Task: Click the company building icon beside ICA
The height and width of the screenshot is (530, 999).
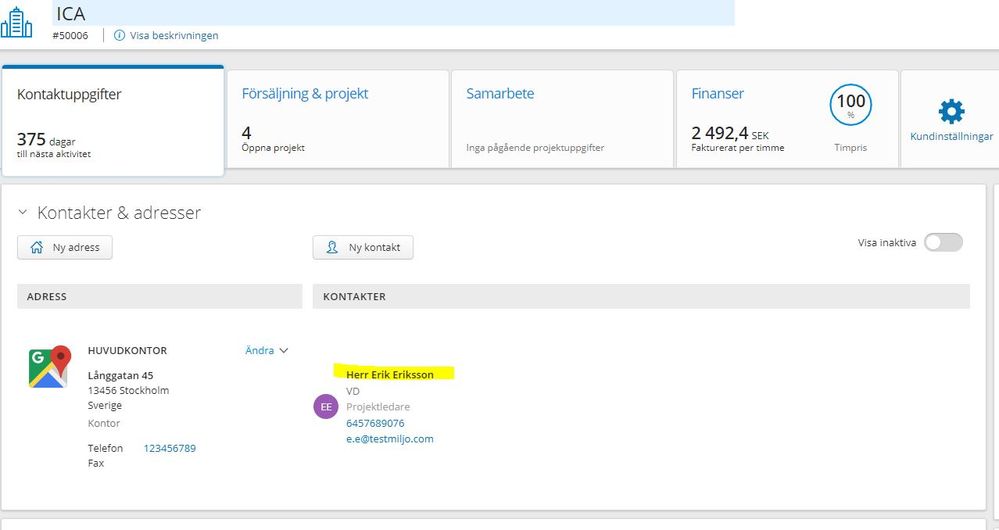Action: [17, 22]
